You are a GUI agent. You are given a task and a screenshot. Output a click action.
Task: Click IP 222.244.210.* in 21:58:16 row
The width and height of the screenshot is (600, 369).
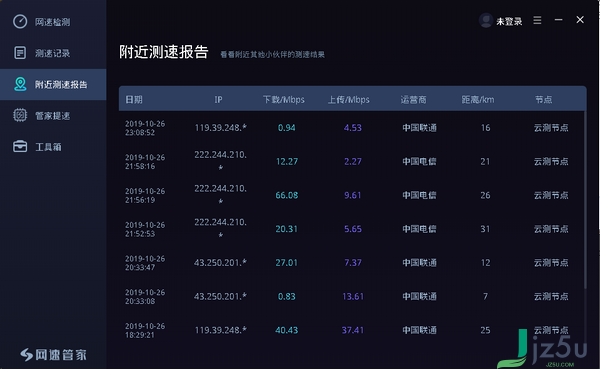coord(220,160)
